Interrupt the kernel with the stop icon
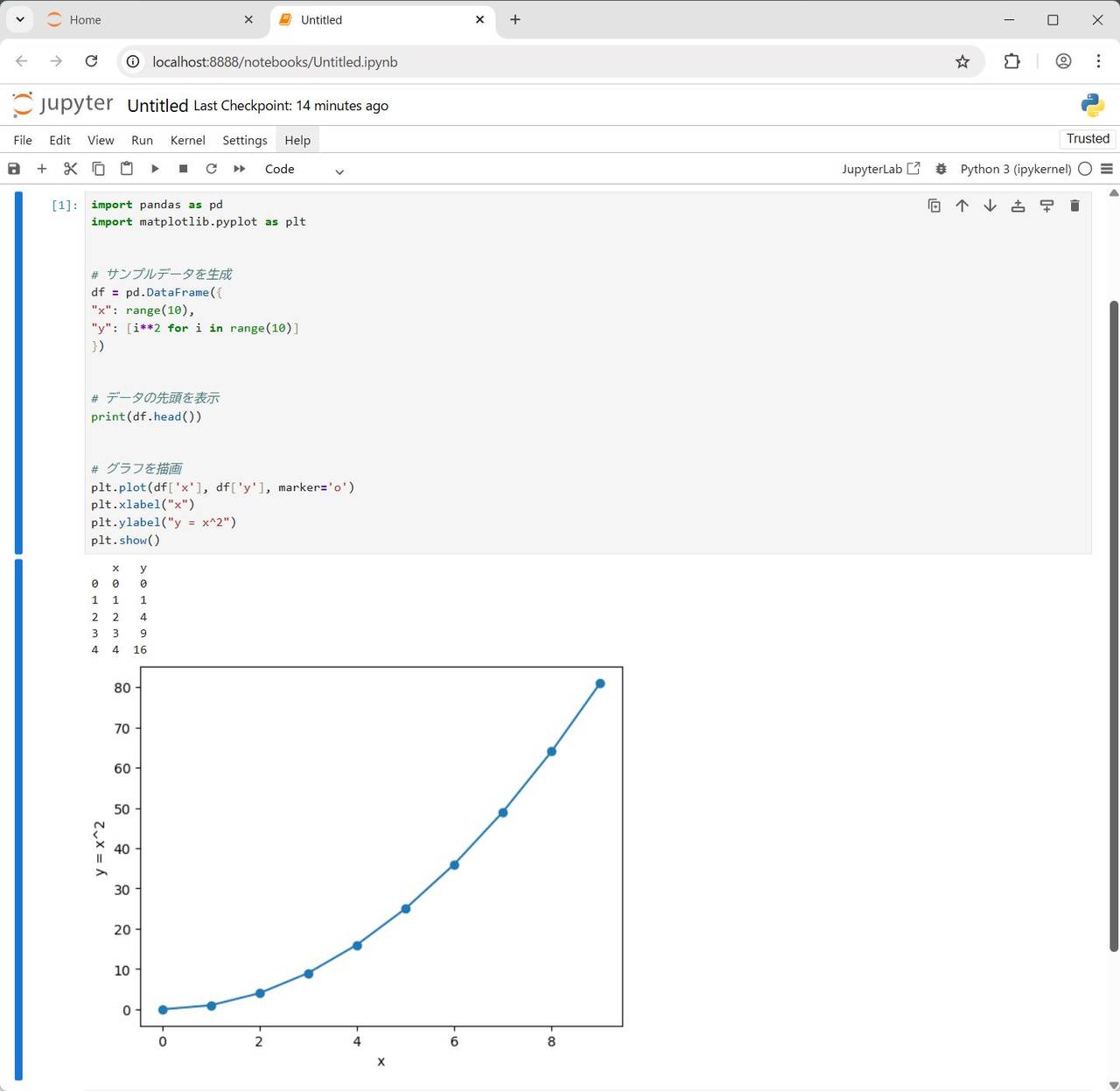This screenshot has height=1091, width=1120. coord(183,169)
